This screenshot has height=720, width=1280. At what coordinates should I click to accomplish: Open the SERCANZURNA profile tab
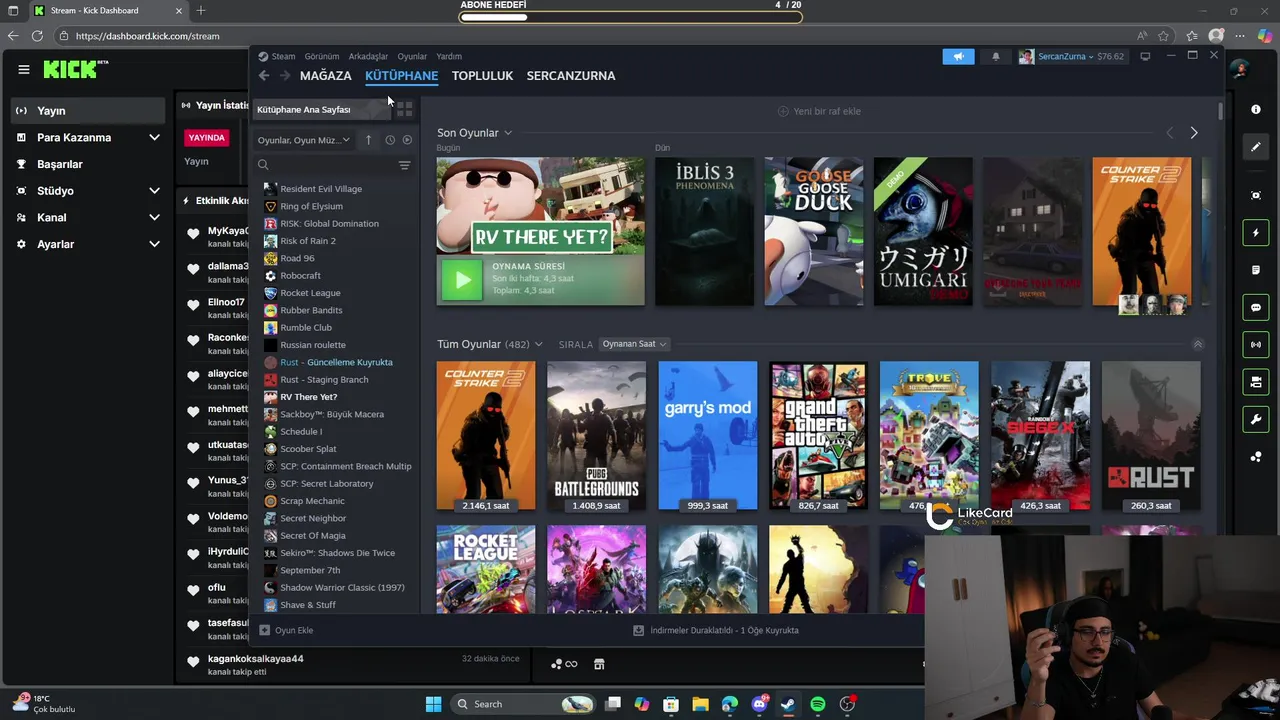[571, 76]
